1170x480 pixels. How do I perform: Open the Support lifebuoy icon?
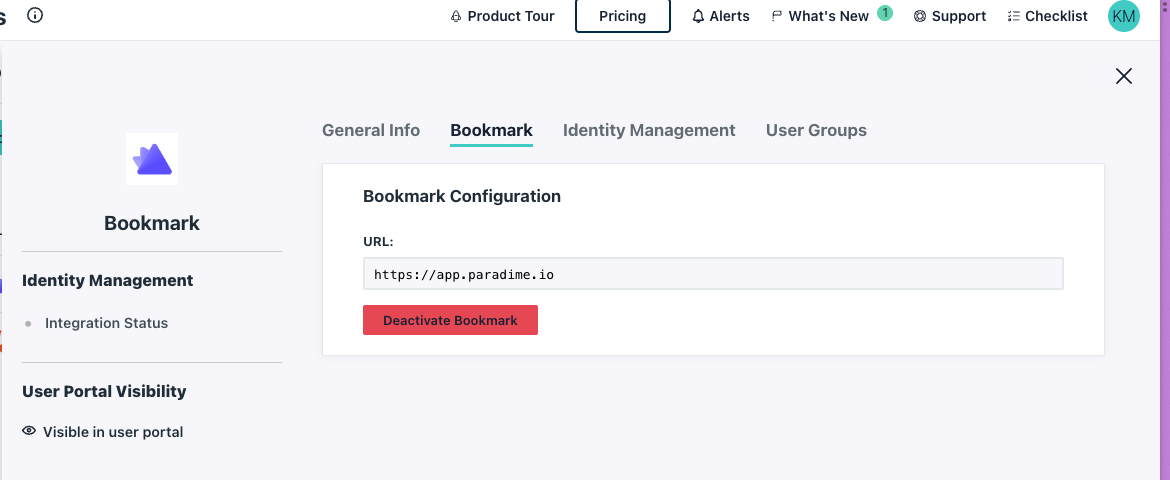(x=920, y=16)
